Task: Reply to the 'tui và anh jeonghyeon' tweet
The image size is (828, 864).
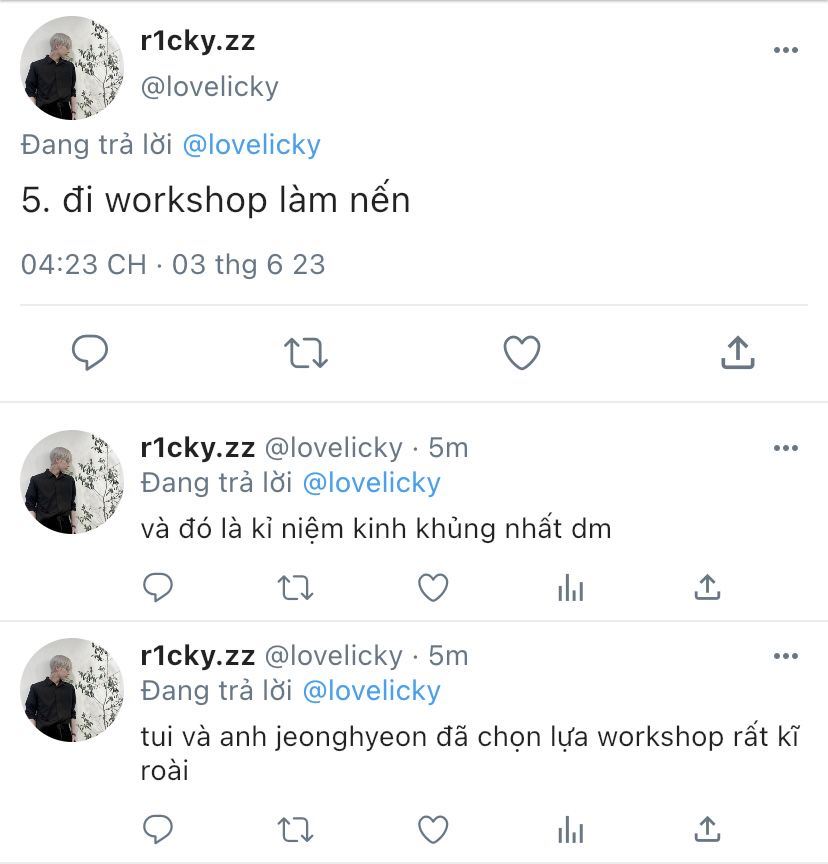Action: pyautogui.click(x=158, y=829)
